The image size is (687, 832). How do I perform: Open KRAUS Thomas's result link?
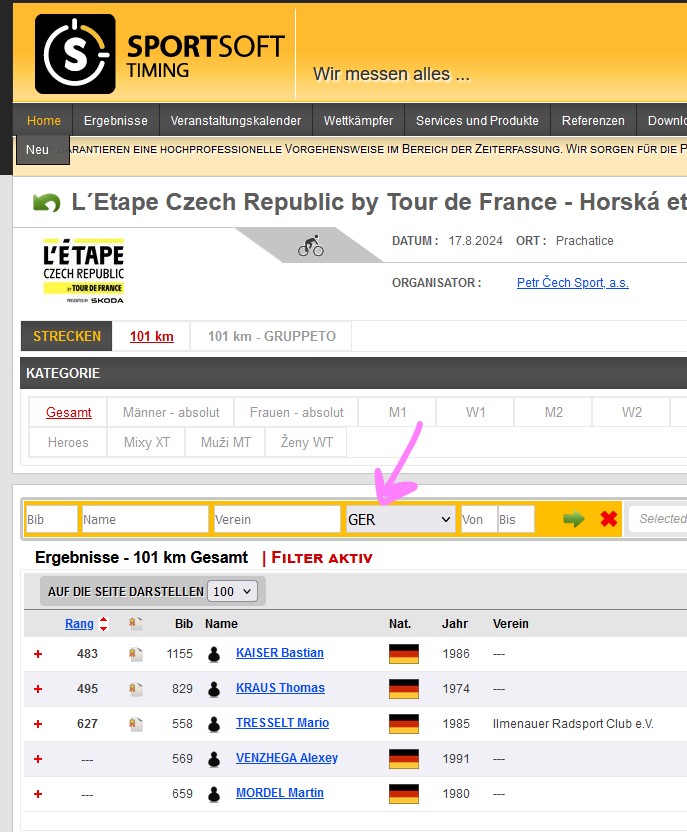click(x=280, y=688)
